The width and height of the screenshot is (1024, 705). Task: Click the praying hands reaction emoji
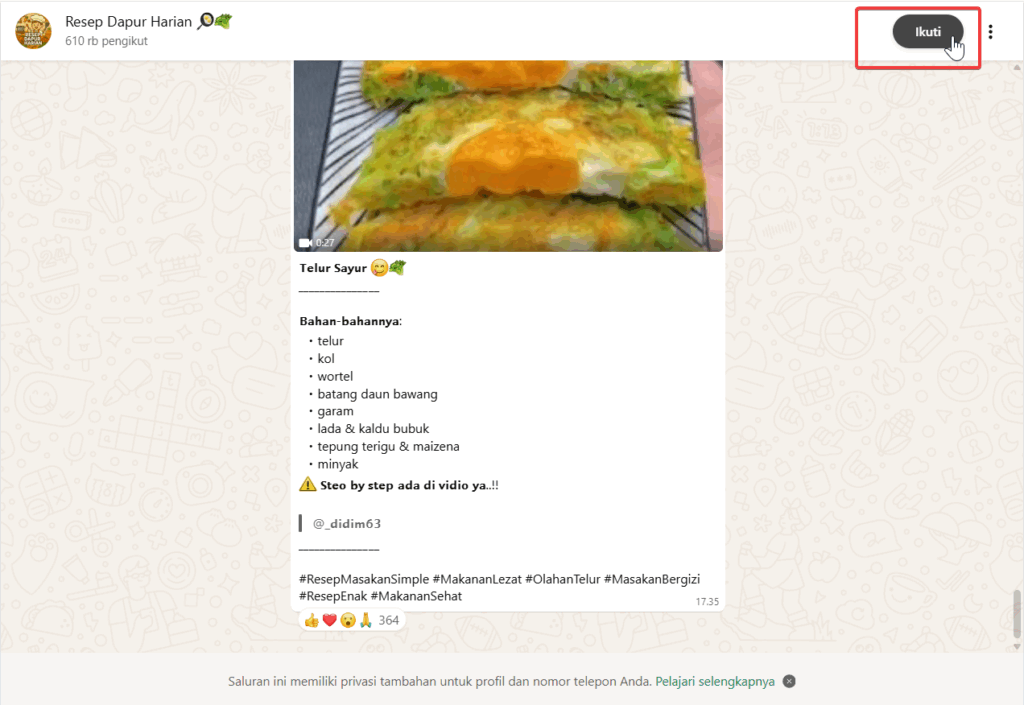click(366, 620)
